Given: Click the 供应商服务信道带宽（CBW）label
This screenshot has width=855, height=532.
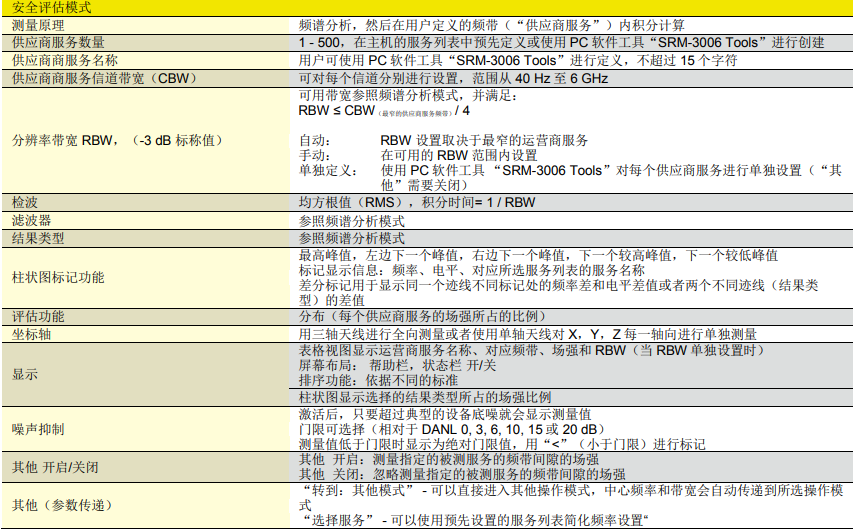Looking at the screenshot, I should click(x=92, y=78).
